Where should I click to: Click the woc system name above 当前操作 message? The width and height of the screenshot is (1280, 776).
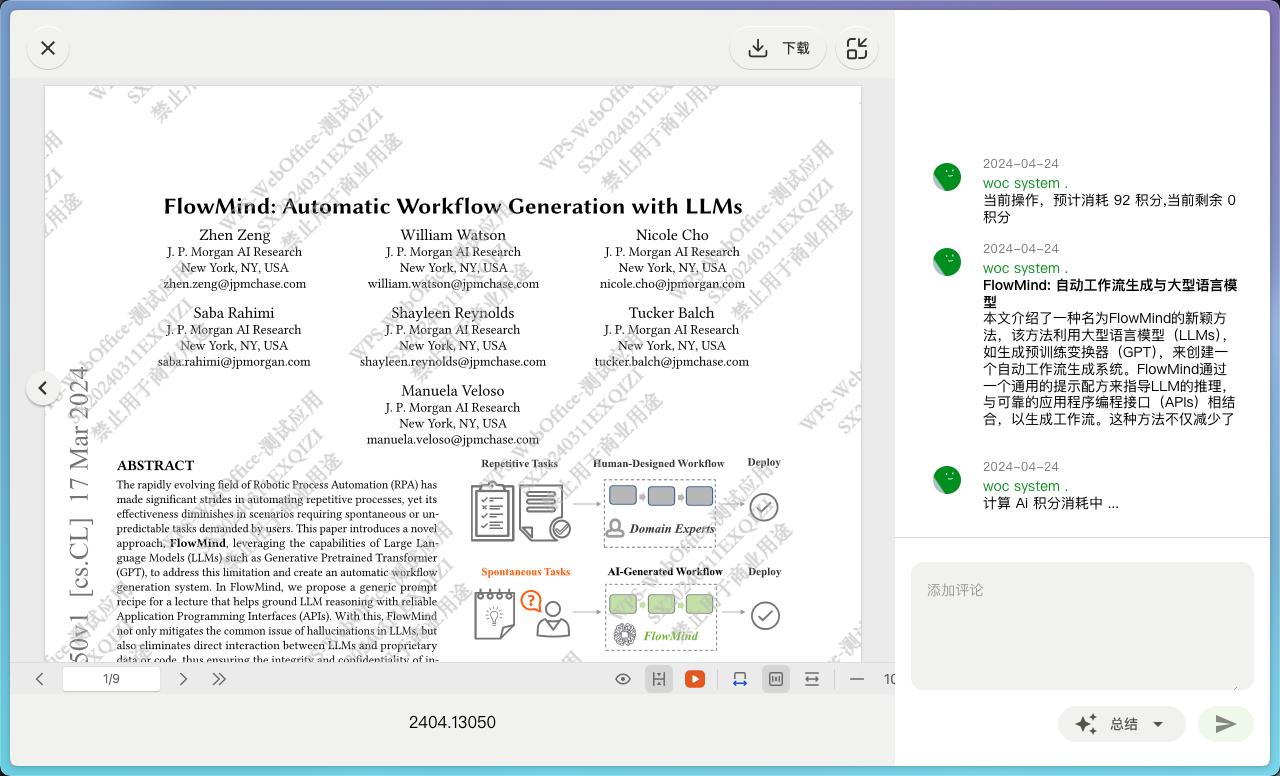click(1025, 183)
